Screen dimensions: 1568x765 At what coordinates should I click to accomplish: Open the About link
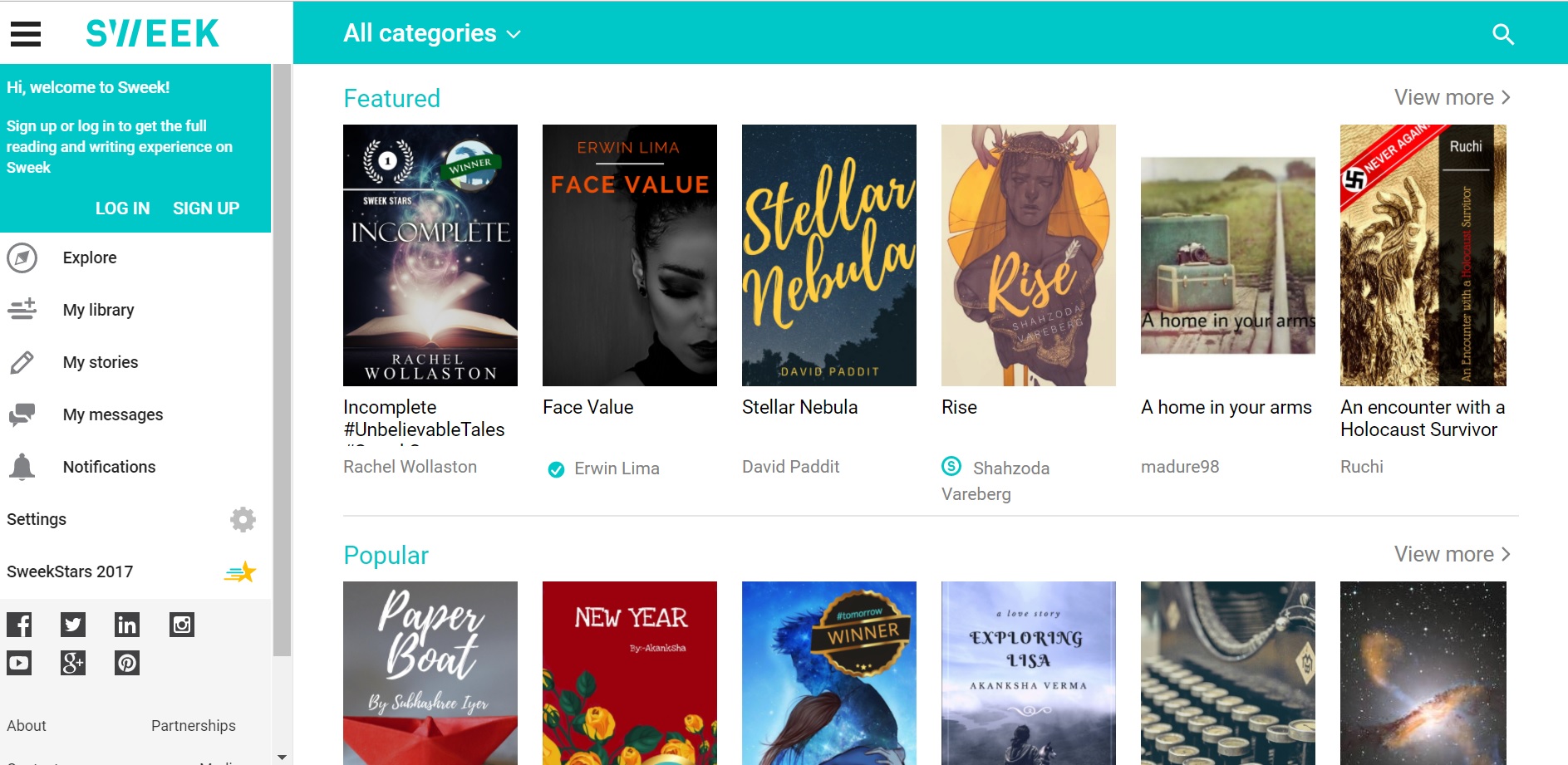tap(27, 726)
